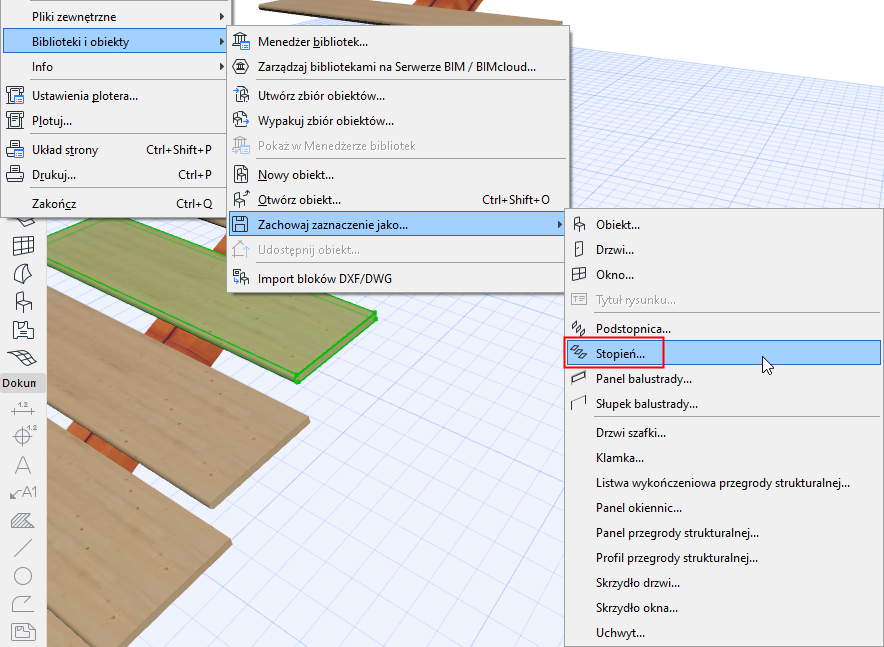Expand Biblioteki i obiekty submenu
This screenshot has width=884, height=647.
pyautogui.click(x=114, y=42)
